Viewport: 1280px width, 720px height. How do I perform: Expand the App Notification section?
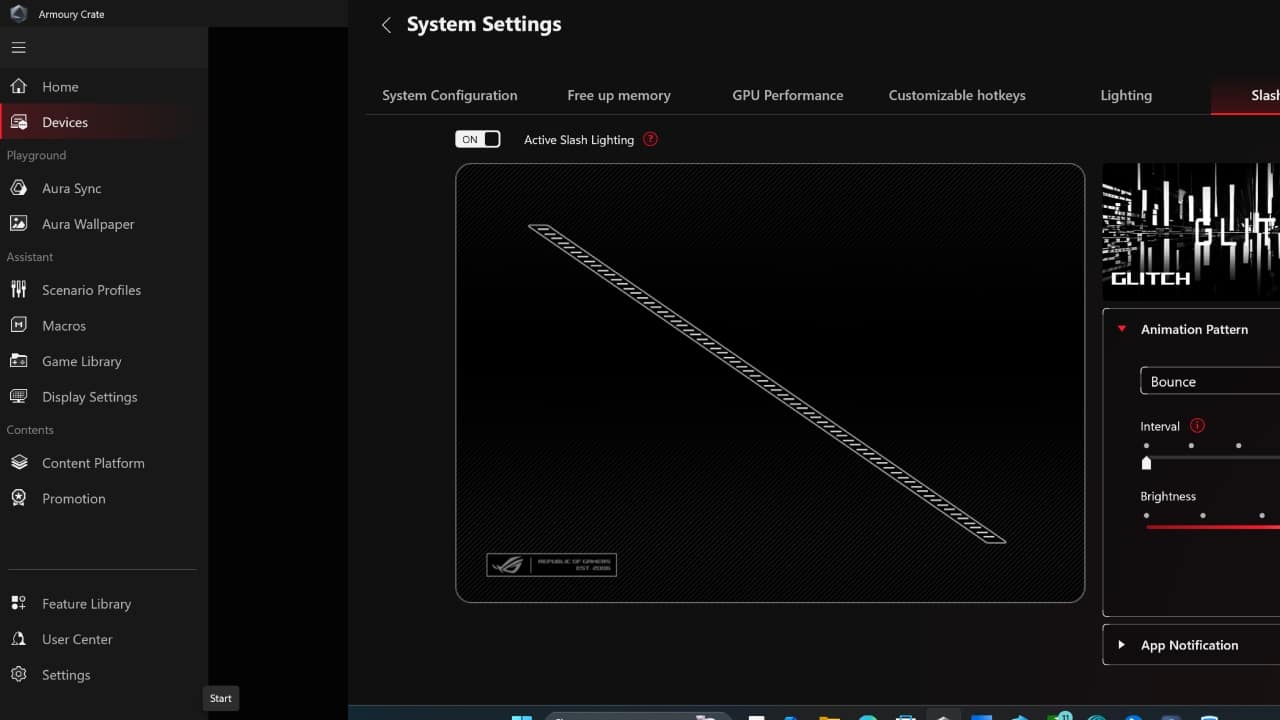coord(1121,645)
